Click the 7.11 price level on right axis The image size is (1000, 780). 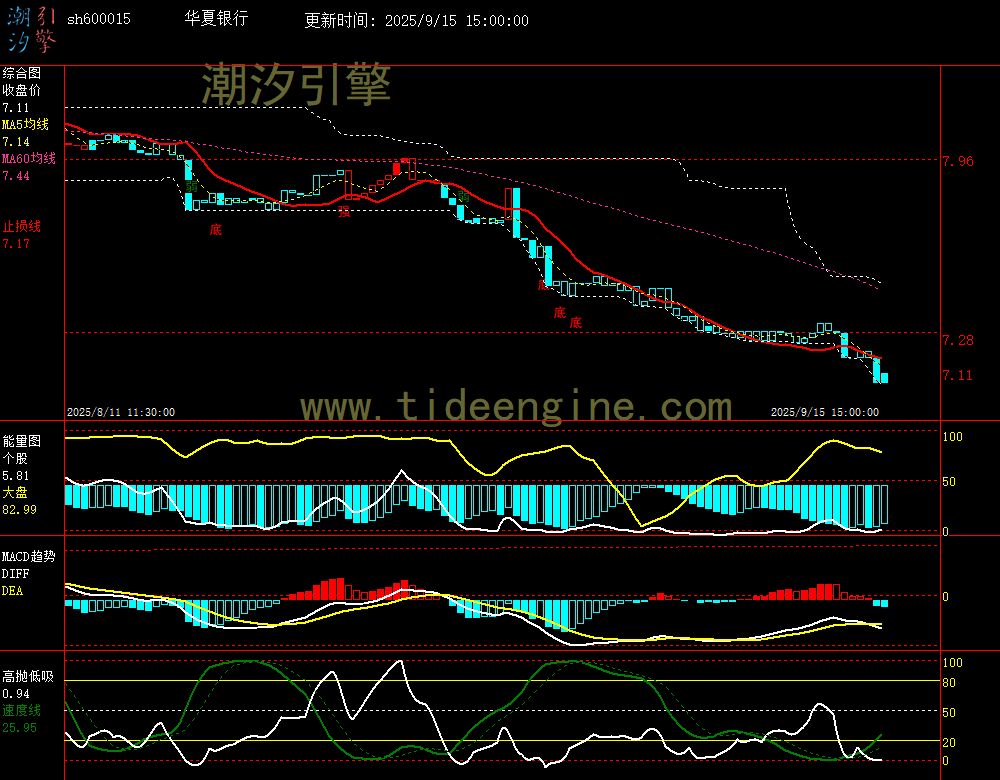tap(958, 375)
